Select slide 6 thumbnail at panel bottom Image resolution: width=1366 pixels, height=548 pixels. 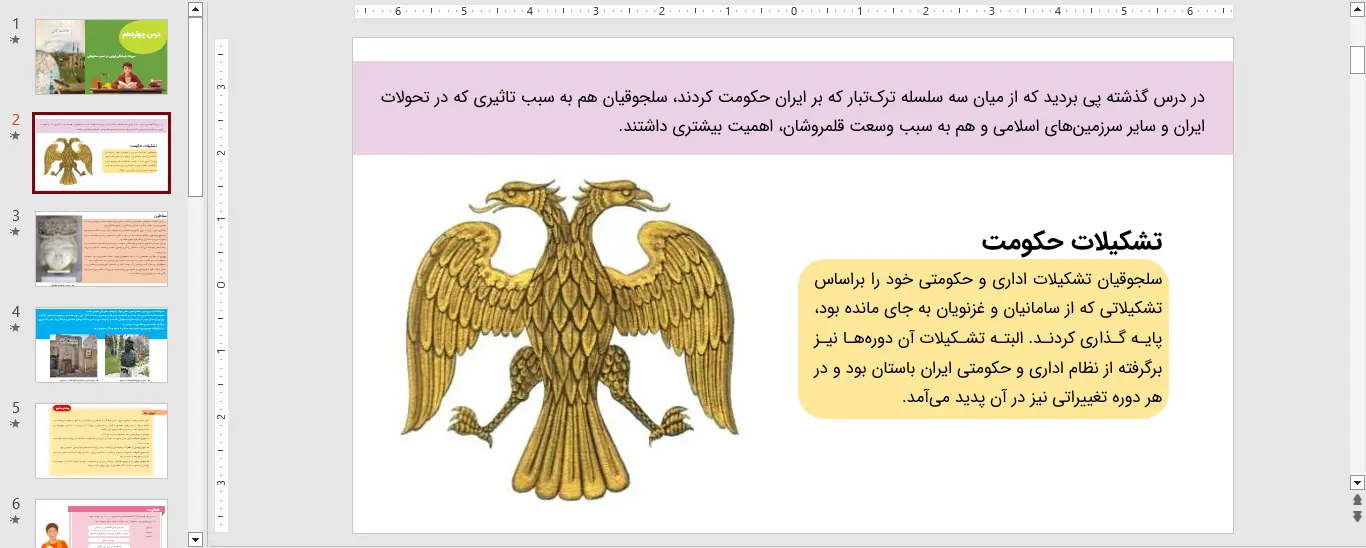click(101, 523)
